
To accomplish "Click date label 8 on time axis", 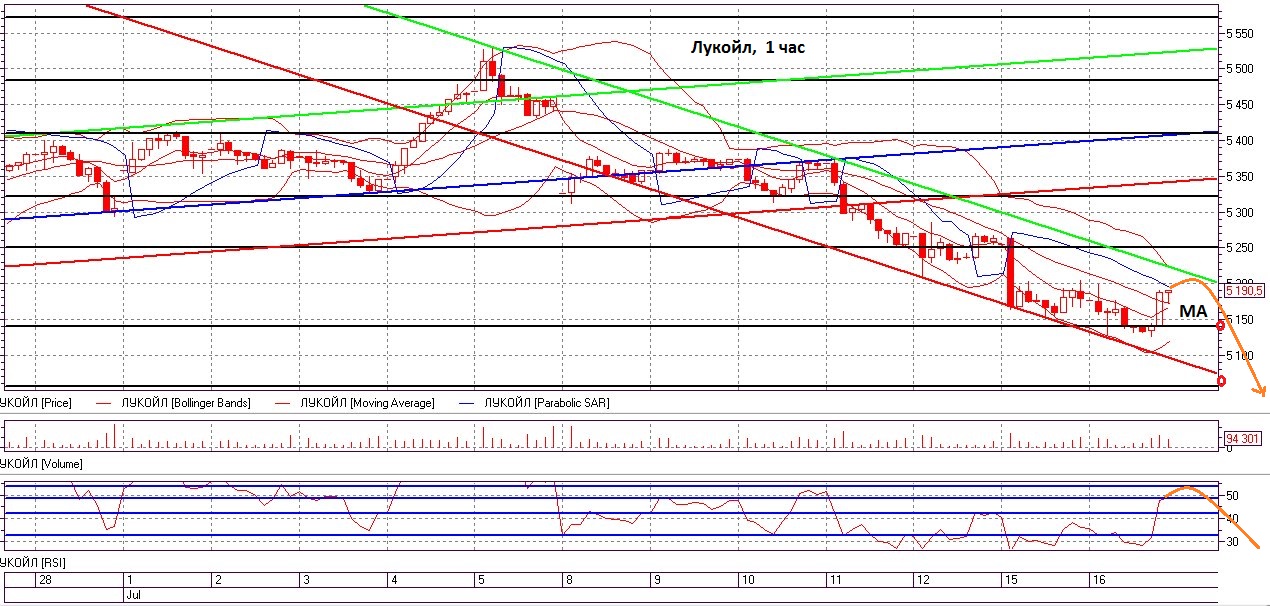I will coord(569,580).
